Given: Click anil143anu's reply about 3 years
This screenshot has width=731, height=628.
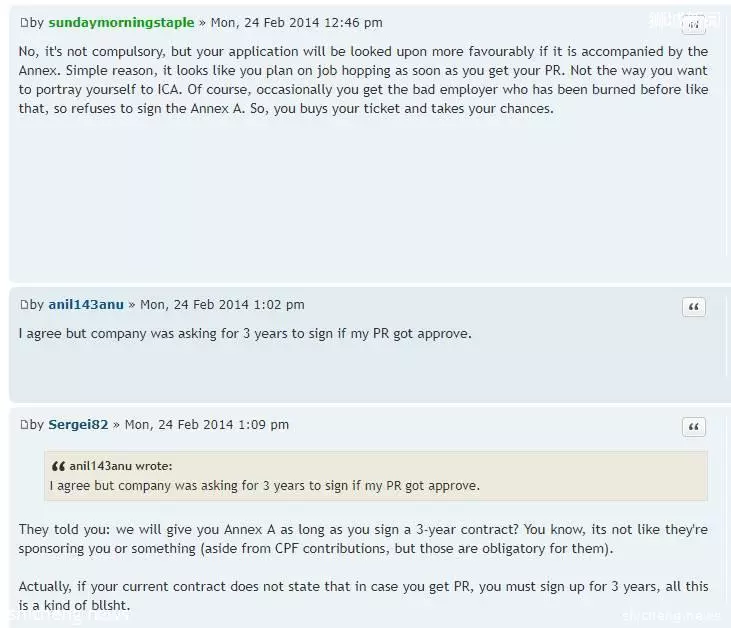Looking at the screenshot, I should 245,334.
